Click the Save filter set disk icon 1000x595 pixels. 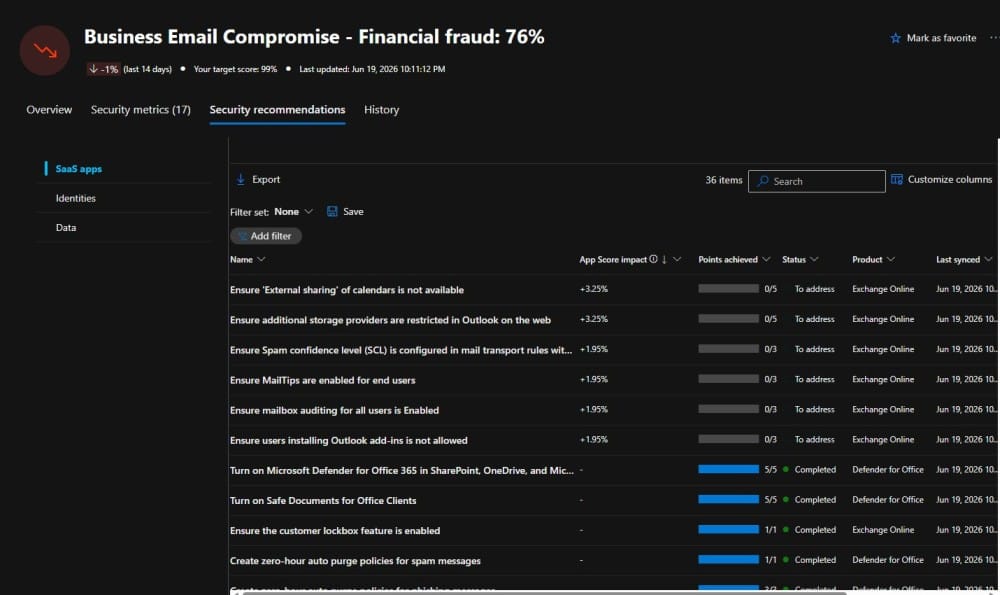tap(332, 212)
